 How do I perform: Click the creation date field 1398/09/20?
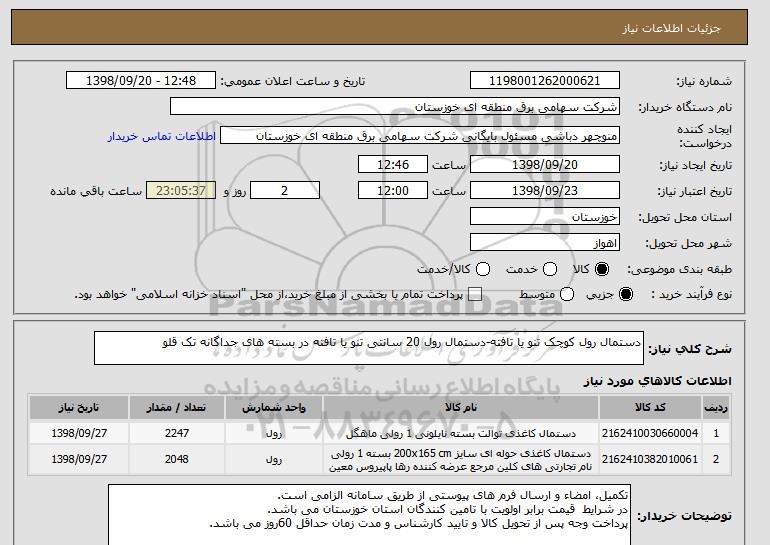(545, 164)
